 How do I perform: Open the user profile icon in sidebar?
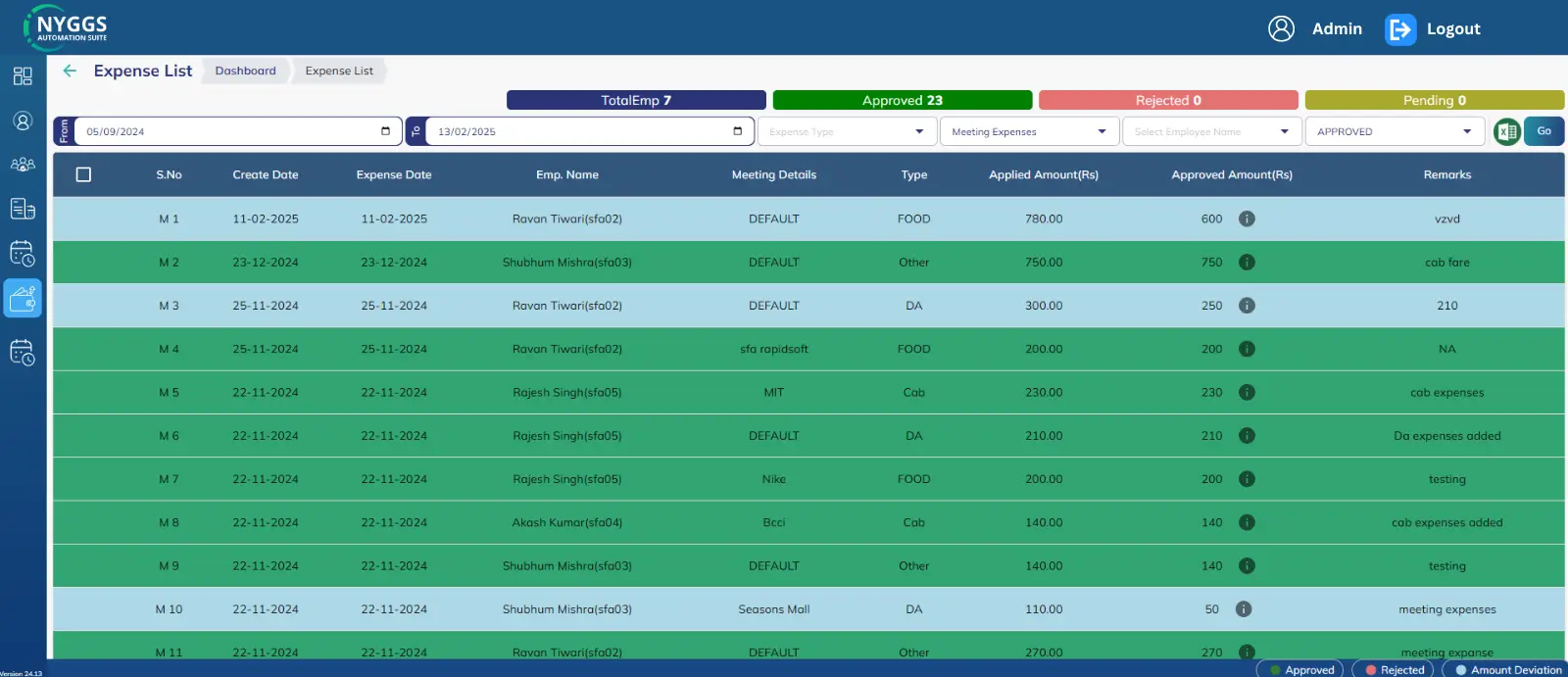click(x=23, y=121)
